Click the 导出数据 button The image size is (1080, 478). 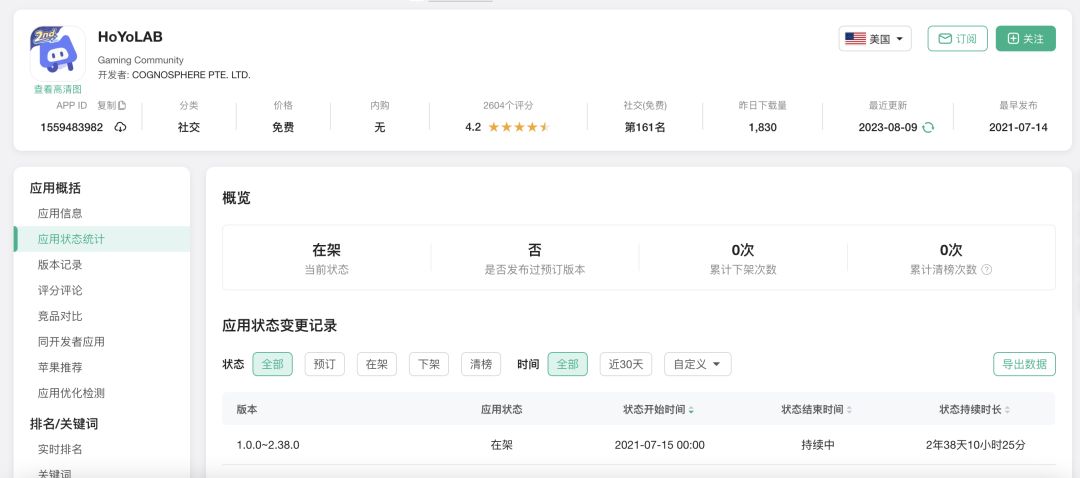tap(1024, 364)
